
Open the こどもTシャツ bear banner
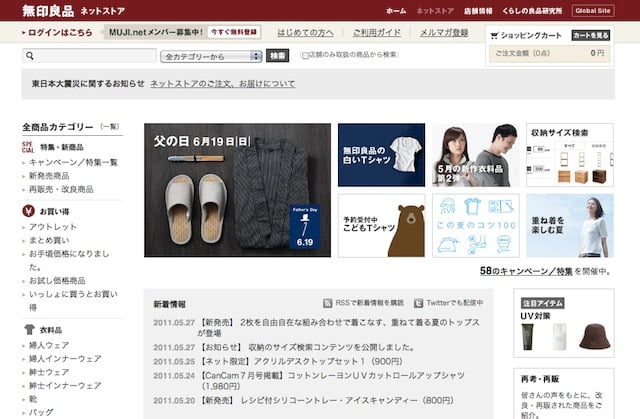pos(381,226)
